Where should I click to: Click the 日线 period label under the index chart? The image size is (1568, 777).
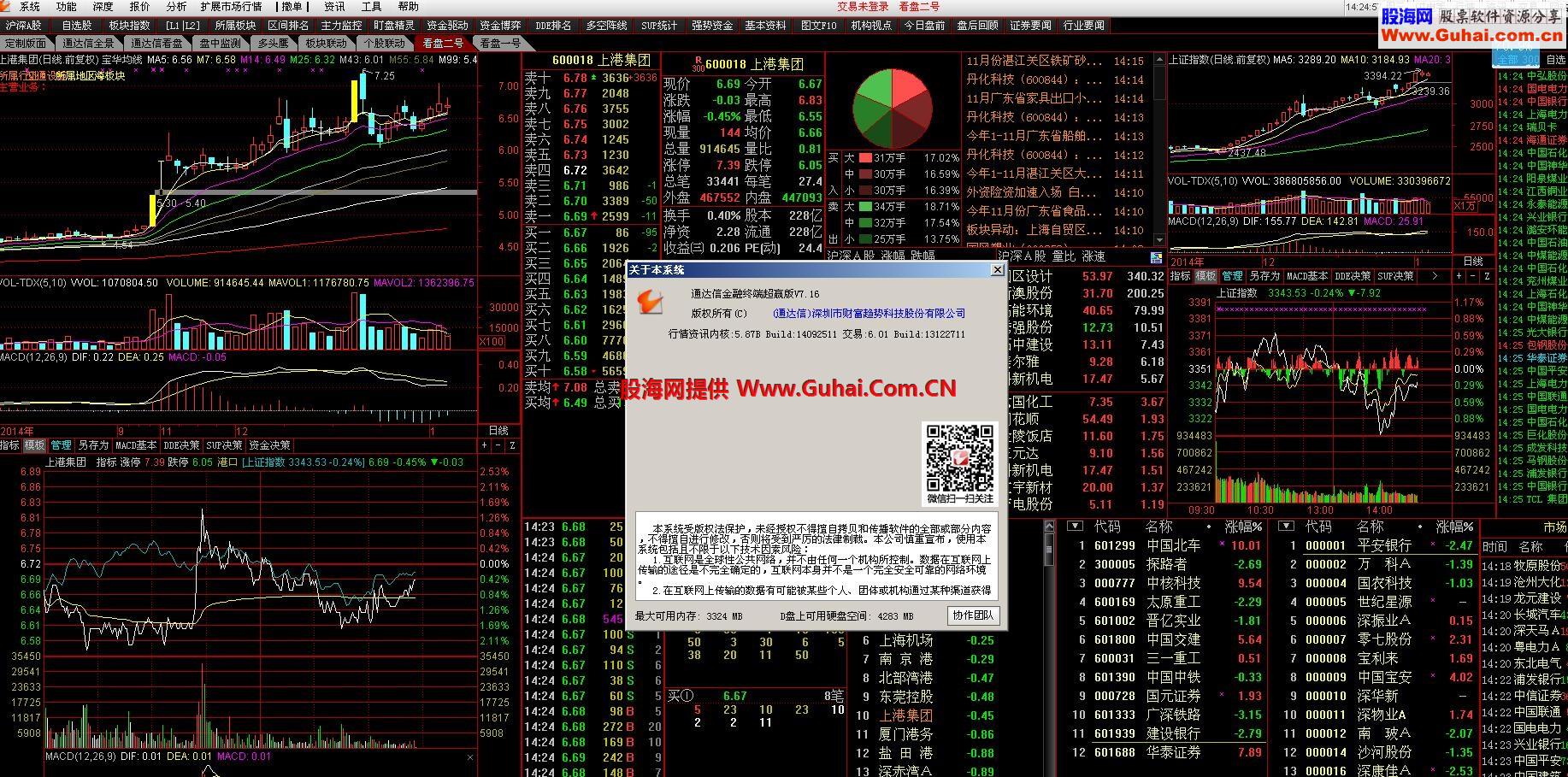(1473, 262)
